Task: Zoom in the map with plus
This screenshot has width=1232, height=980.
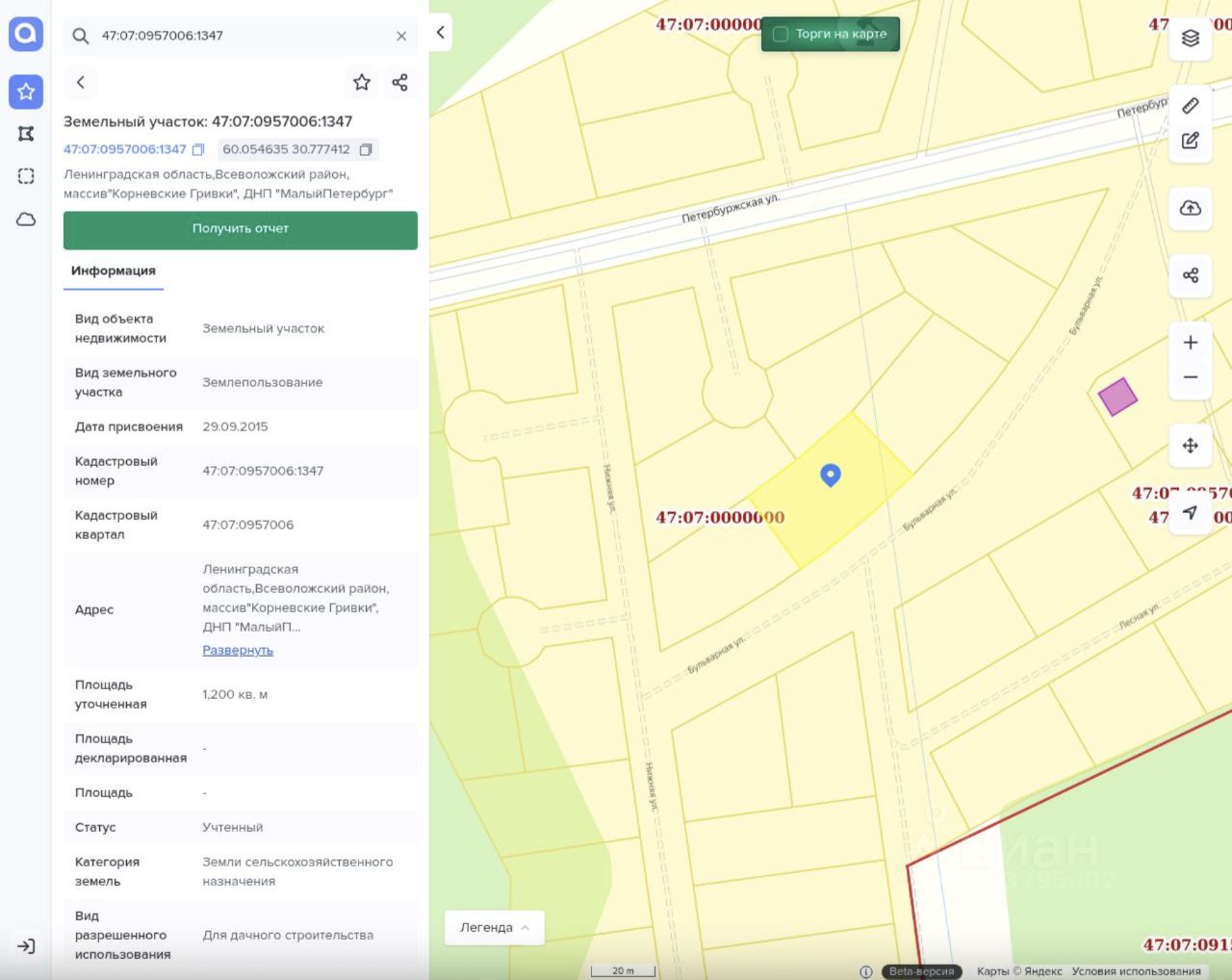Action: 1191,343
